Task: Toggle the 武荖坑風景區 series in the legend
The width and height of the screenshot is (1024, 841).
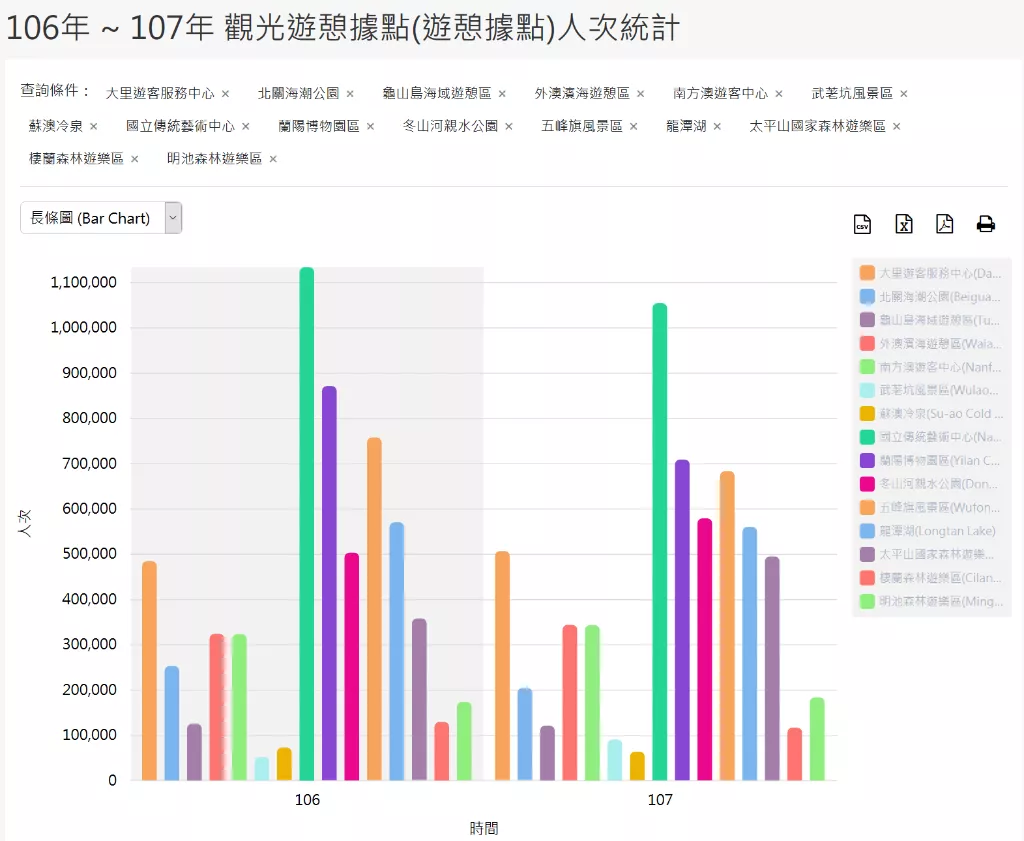Action: point(931,390)
